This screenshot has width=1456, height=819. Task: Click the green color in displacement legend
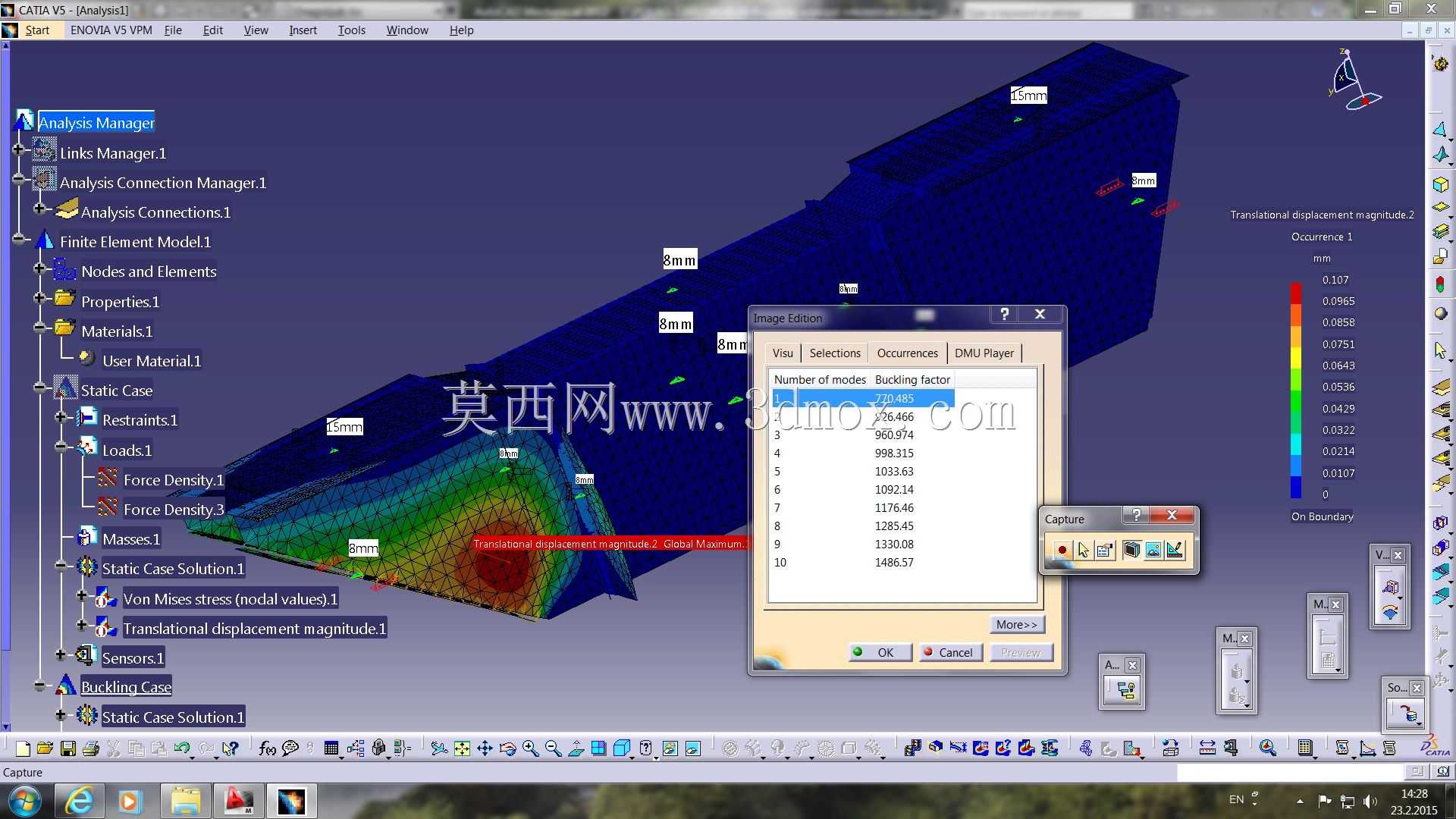click(1296, 400)
